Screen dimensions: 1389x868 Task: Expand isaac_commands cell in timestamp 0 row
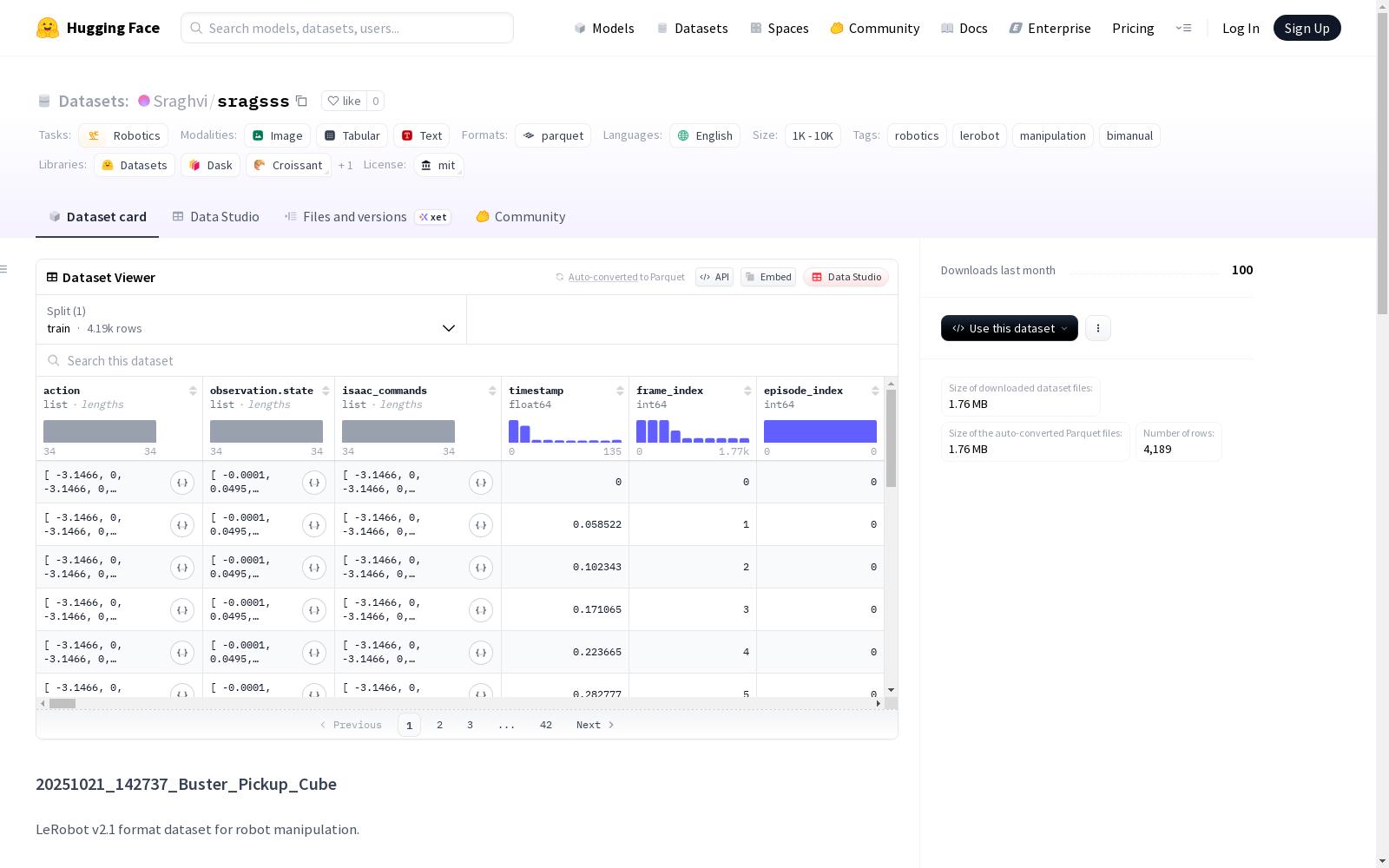[481, 483]
